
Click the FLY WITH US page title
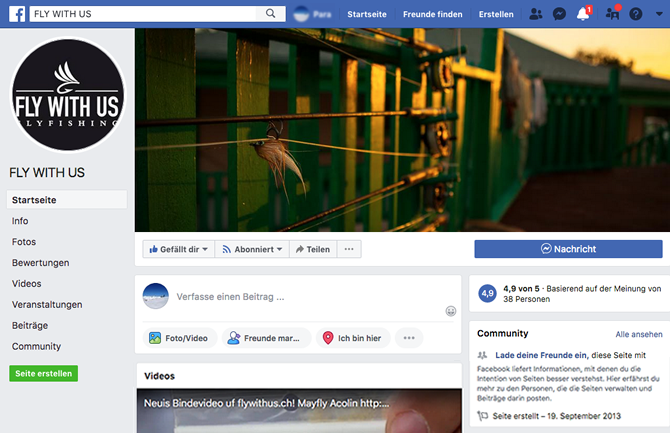[x=47, y=173]
